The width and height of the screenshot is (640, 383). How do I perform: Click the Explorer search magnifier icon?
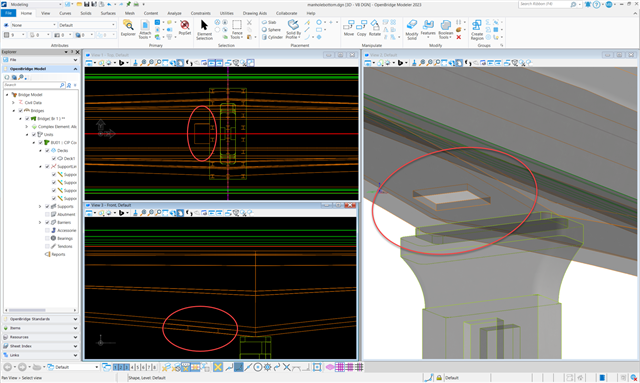pos(62,85)
